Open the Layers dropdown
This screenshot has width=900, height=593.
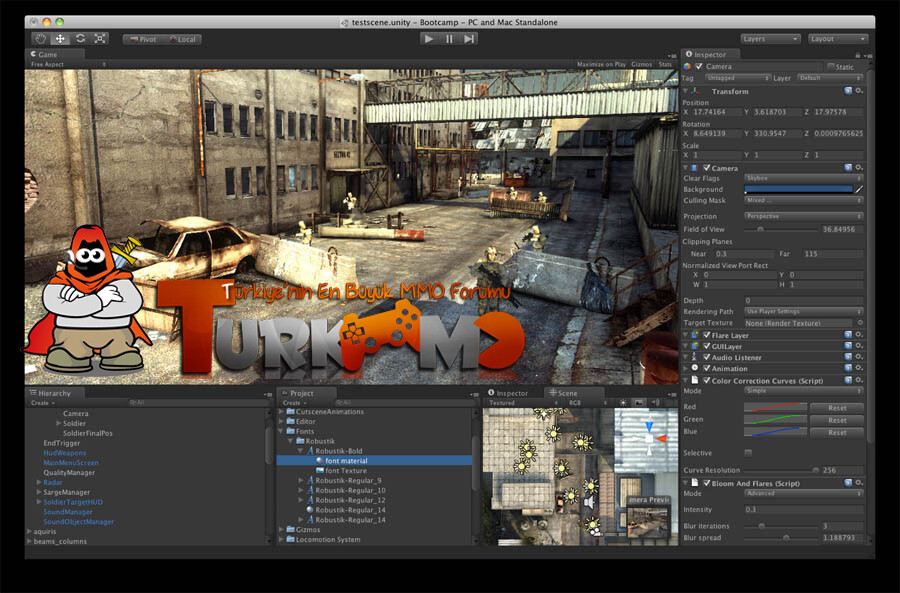tap(770, 39)
